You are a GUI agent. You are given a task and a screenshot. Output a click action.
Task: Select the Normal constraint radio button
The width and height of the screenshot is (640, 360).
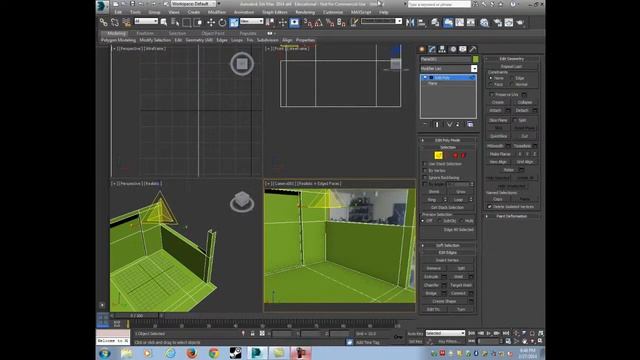pyautogui.click(x=511, y=84)
